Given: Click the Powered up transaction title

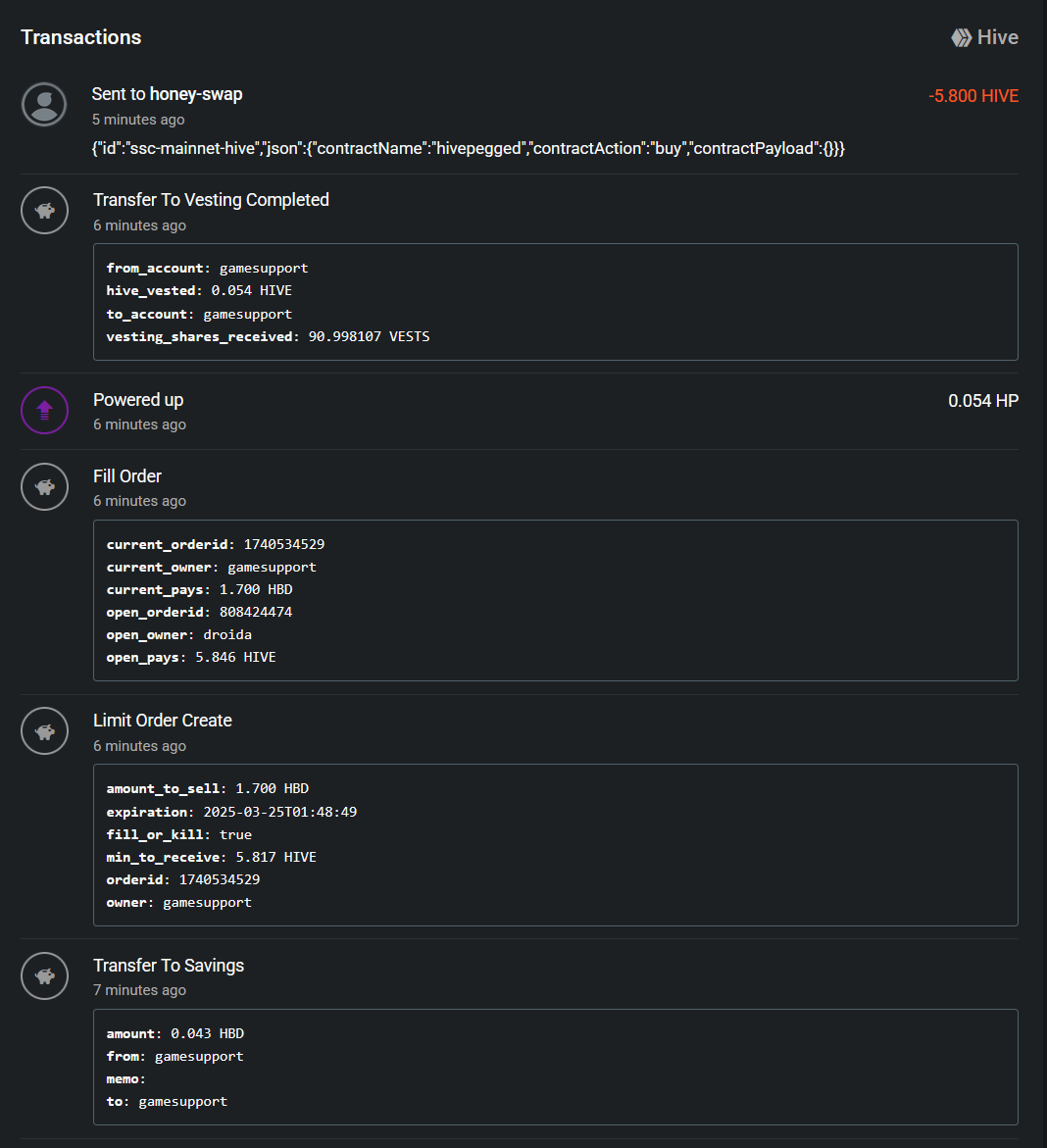Looking at the screenshot, I should (137, 400).
